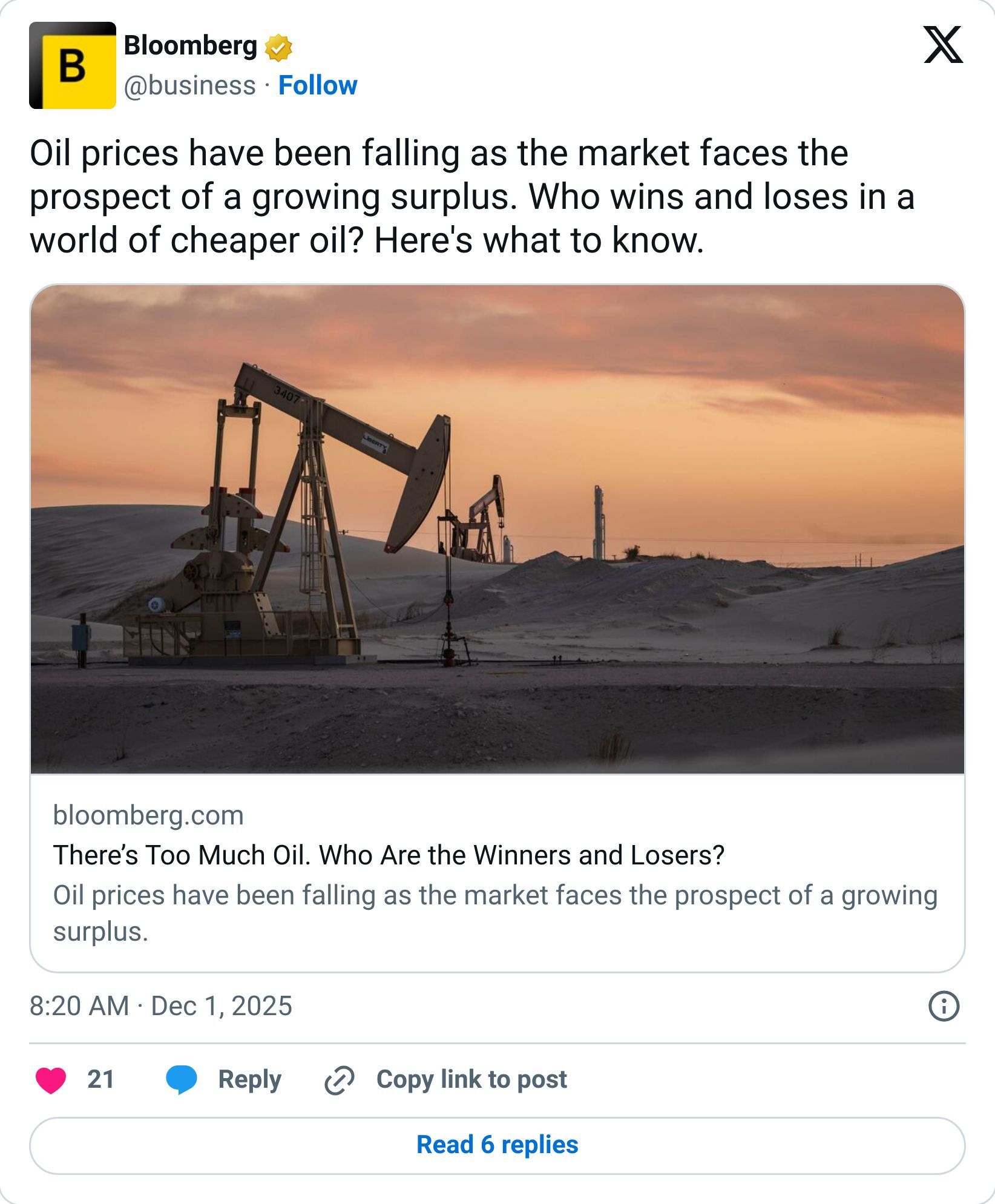Open the oil pumpjack article image
This screenshot has height=1204, width=995.
pyautogui.click(x=497, y=529)
